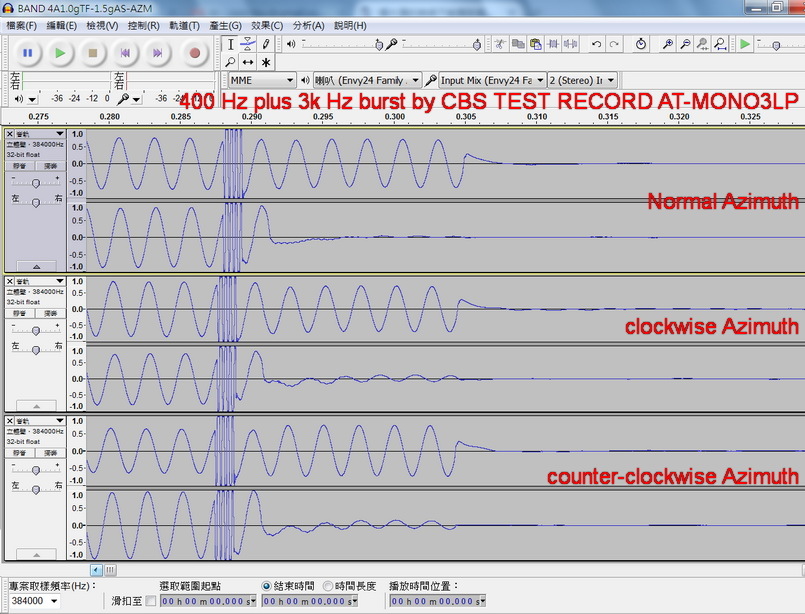Click the Zoom In magnifier
Image resolution: width=805 pixels, height=614 pixels.
(667, 45)
